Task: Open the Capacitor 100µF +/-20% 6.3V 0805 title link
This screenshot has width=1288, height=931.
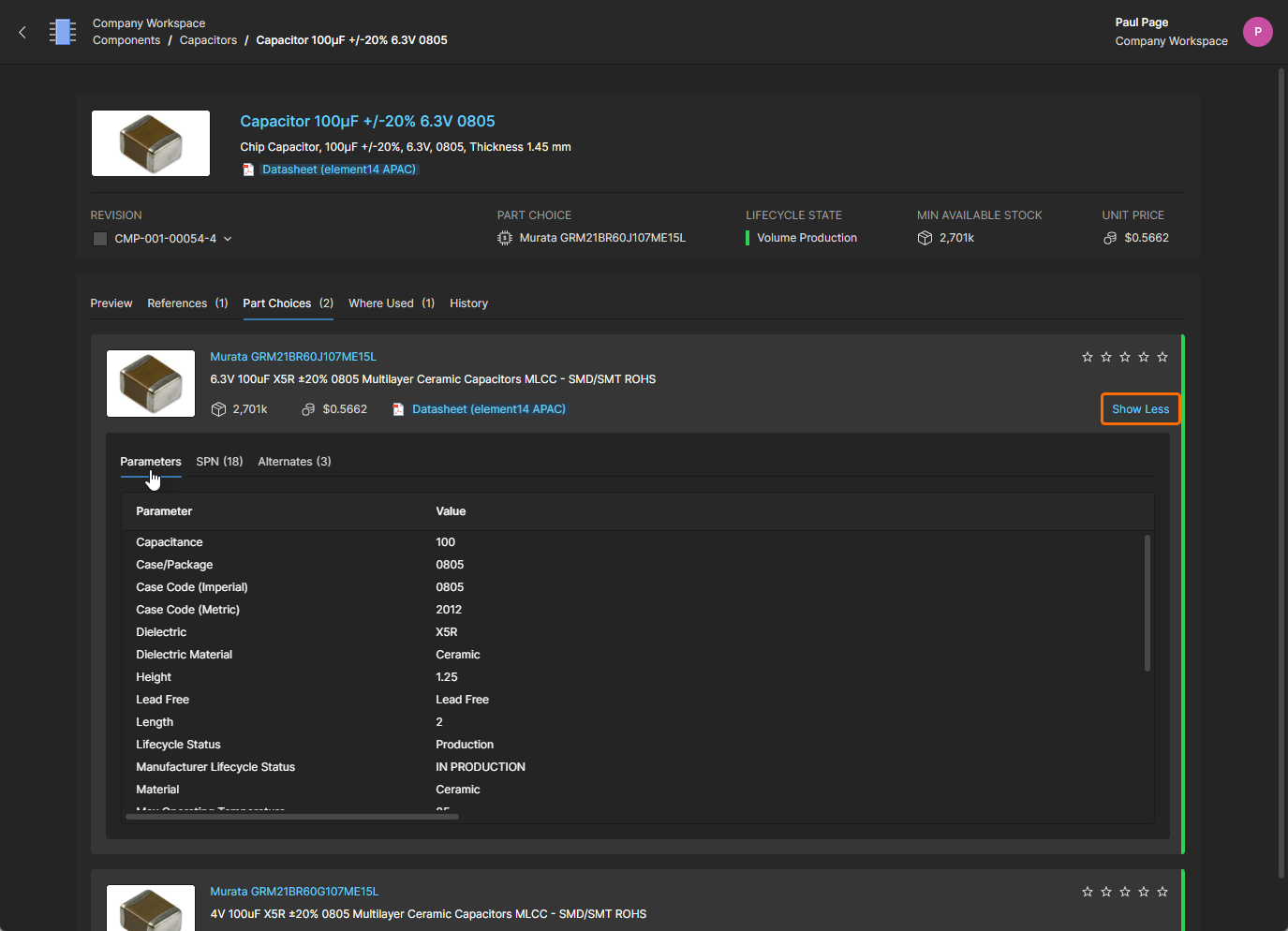Action: click(x=367, y=121)
